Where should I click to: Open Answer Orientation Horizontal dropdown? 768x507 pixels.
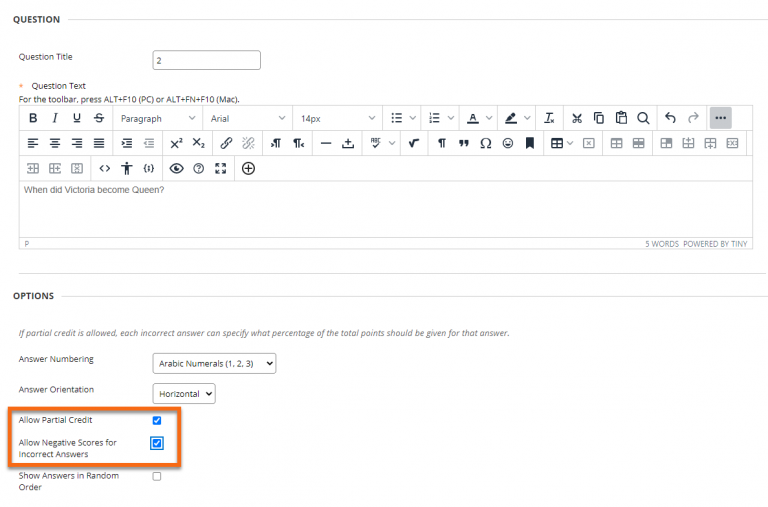[x=184, y=394]
